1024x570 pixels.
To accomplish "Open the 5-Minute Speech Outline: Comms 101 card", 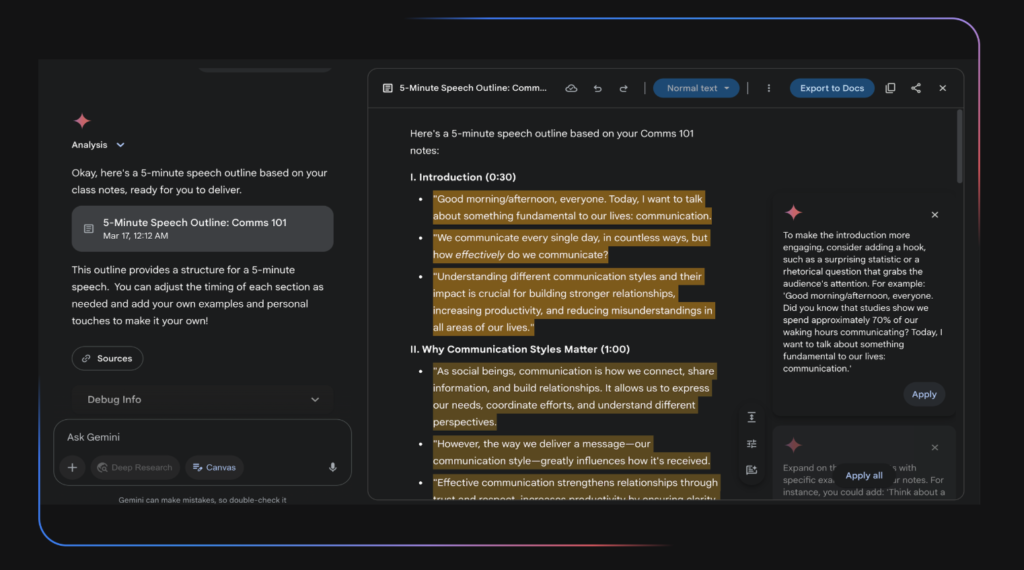I will click(x=202, y=229).
